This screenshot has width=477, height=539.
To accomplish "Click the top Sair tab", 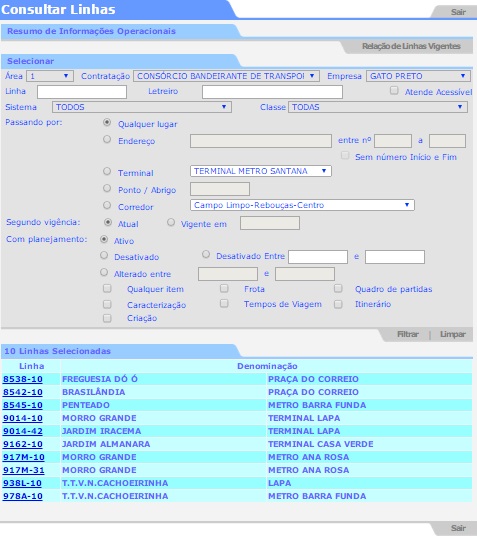I will point(458,12).
